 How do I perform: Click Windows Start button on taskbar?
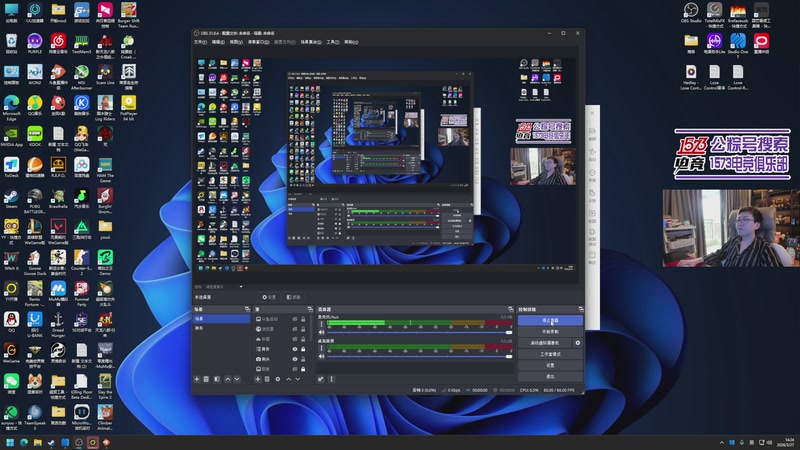(10, 442)
